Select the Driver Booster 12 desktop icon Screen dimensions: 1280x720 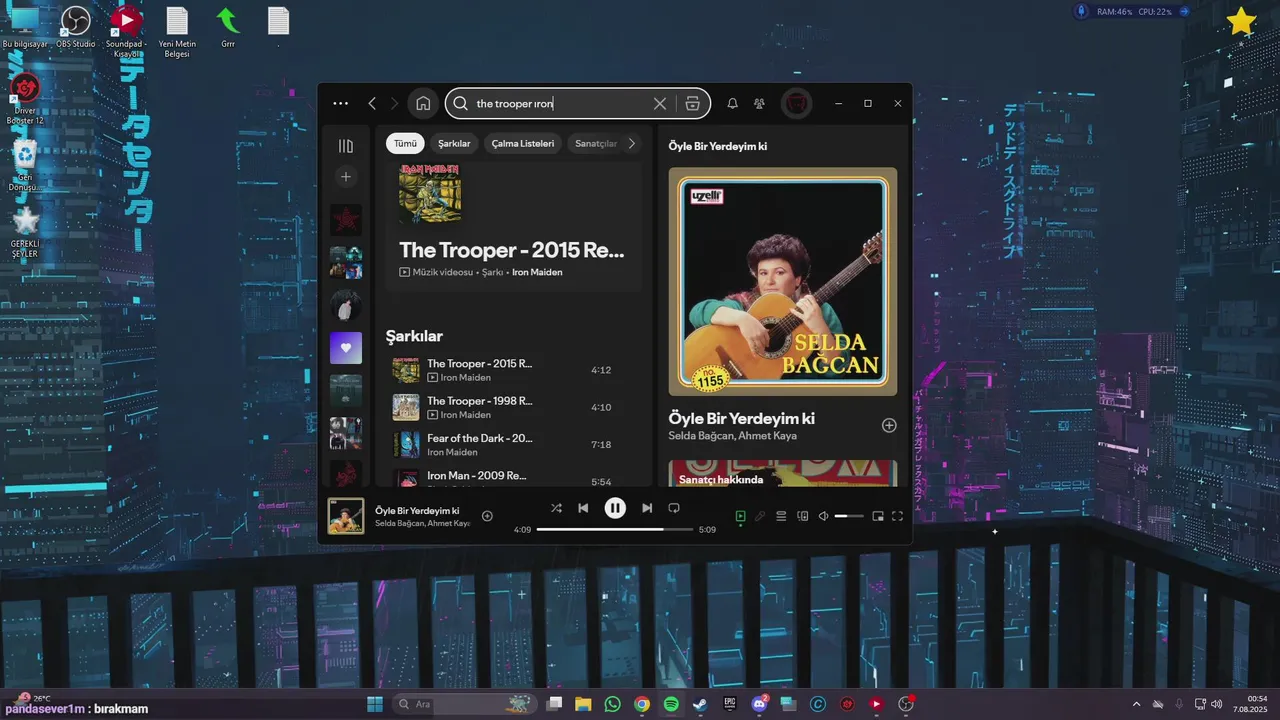(x=25, y=100)
